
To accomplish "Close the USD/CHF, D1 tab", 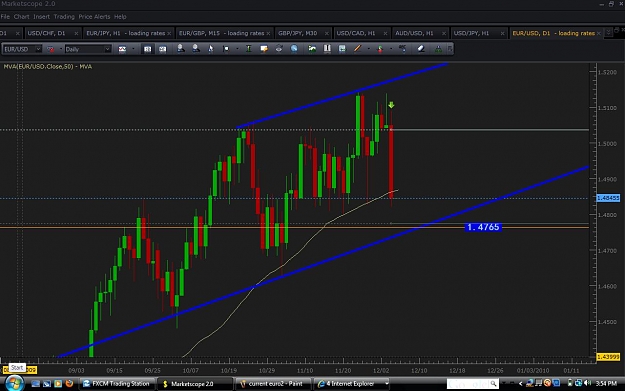I will pos(76,33).
